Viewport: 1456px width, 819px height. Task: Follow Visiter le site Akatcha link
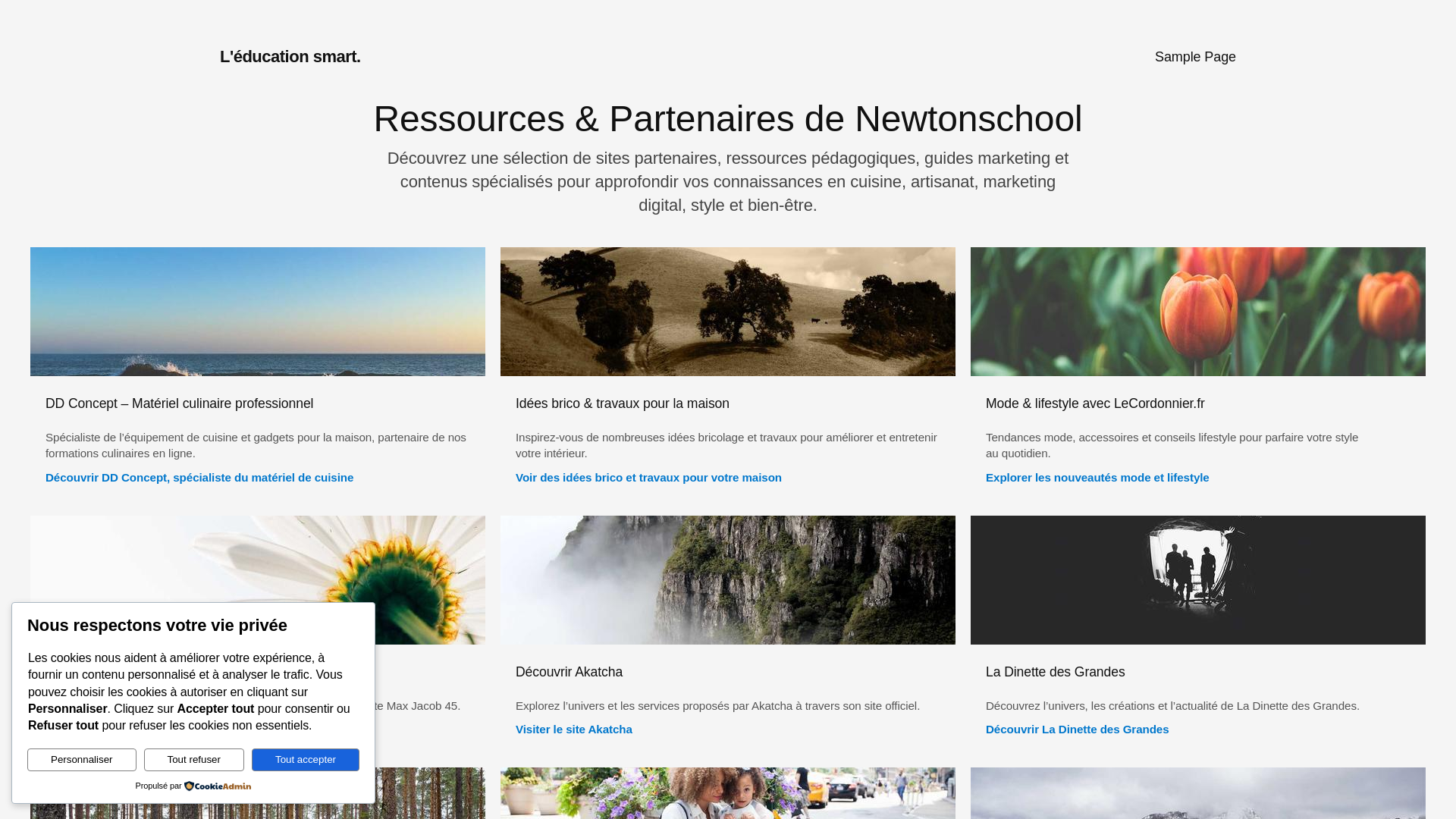[574, 730]
